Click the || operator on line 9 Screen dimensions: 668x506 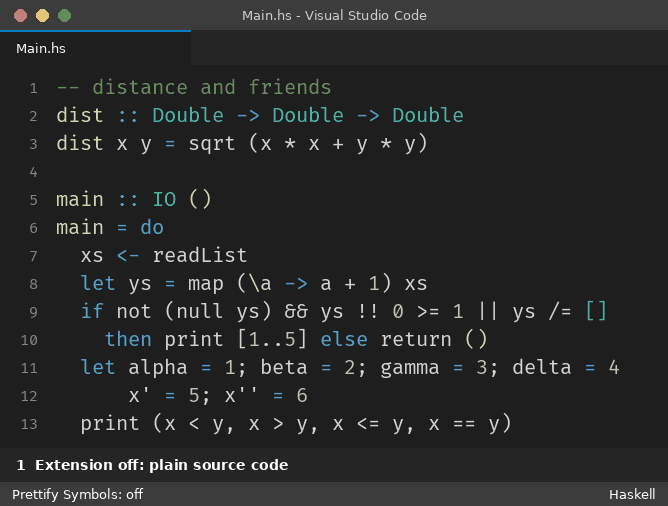point(488,311)
